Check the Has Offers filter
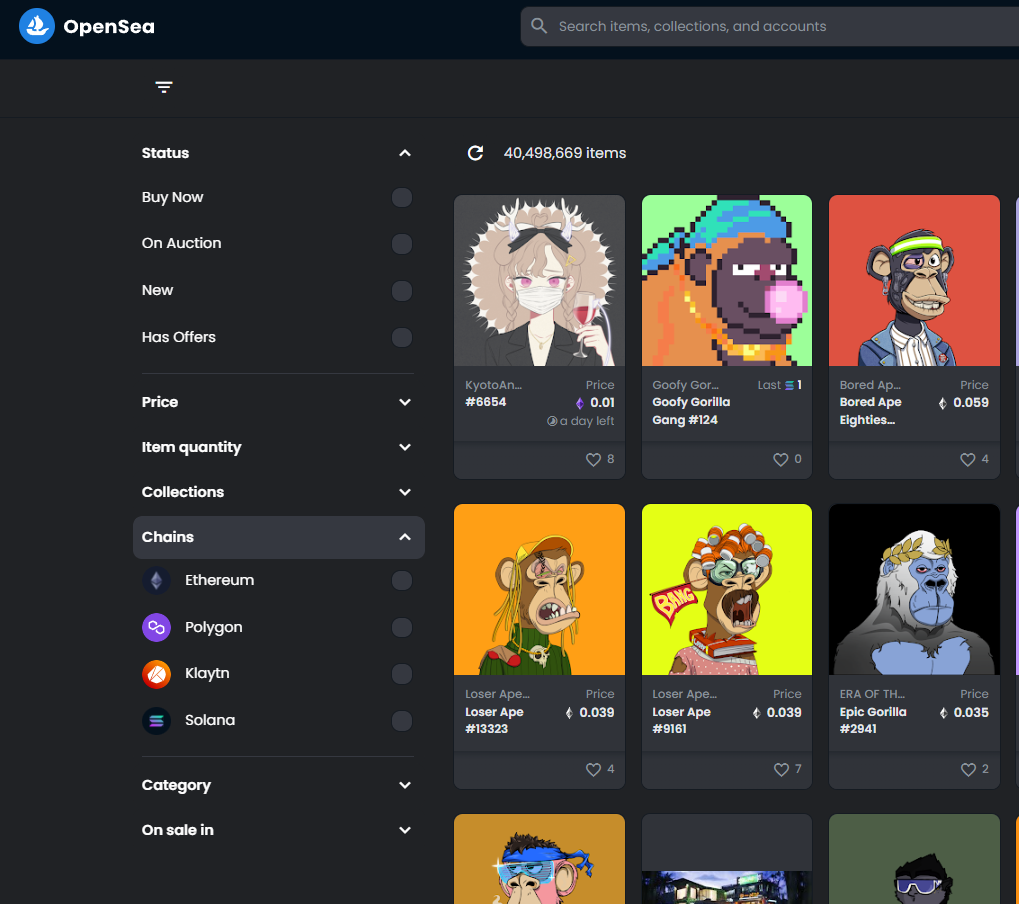 click(402, 337)
